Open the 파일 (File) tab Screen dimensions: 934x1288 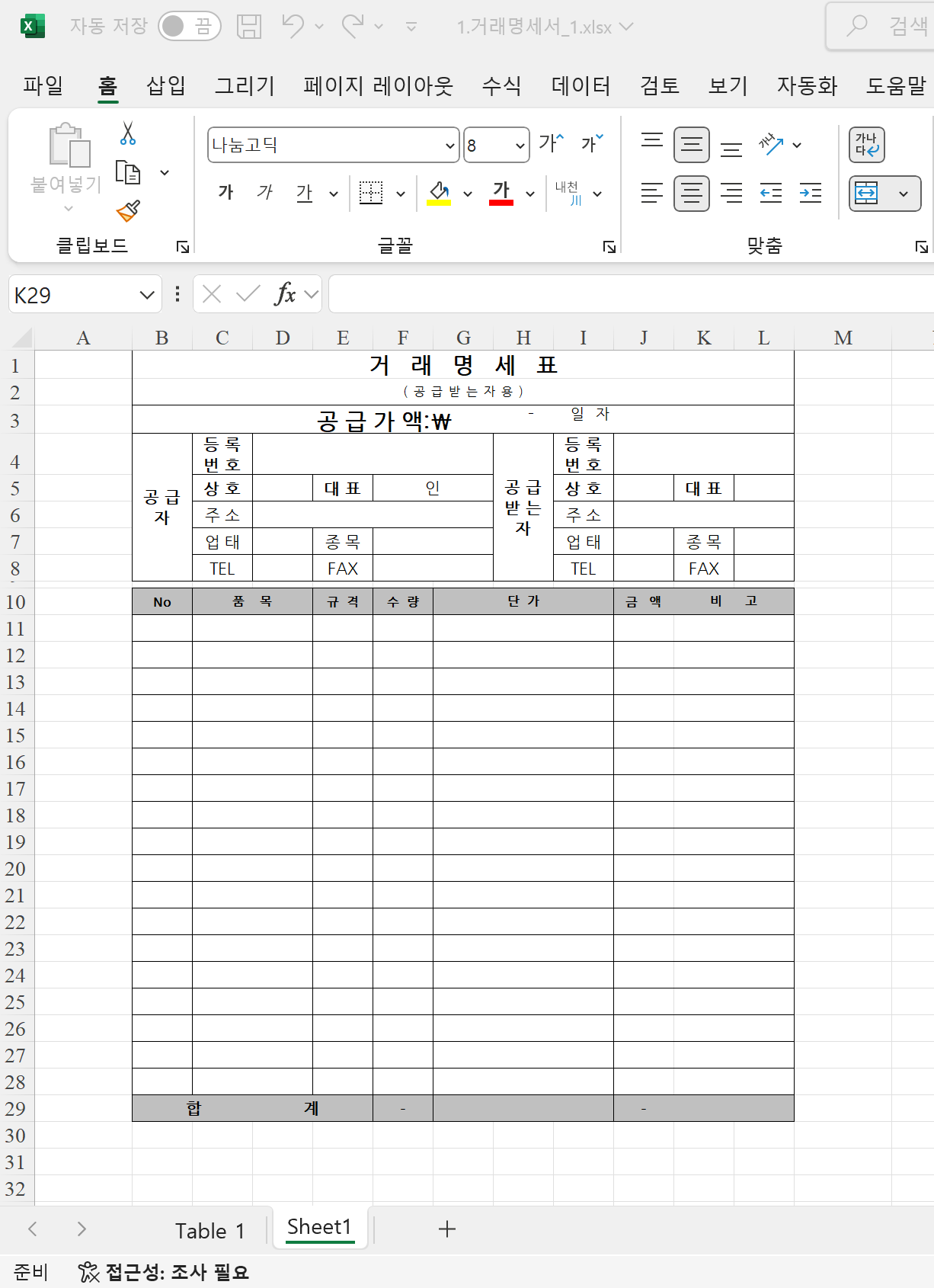click(43, 85)
